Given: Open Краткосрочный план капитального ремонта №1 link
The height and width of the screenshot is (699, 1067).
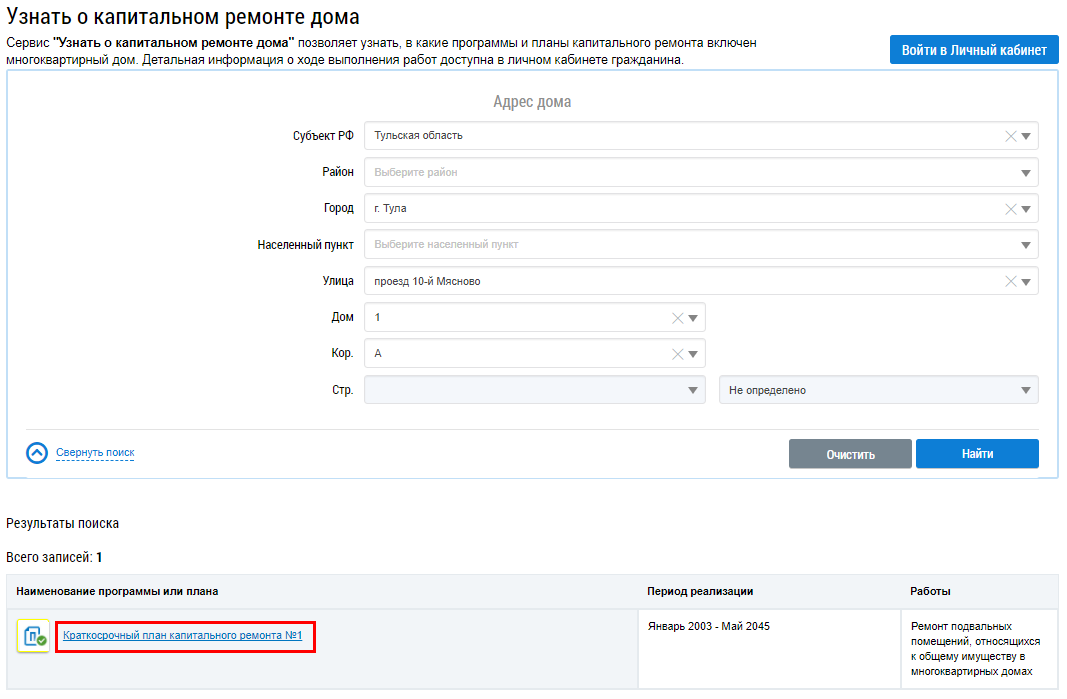Looking at the screenshot, I should [x=182, y=635].
